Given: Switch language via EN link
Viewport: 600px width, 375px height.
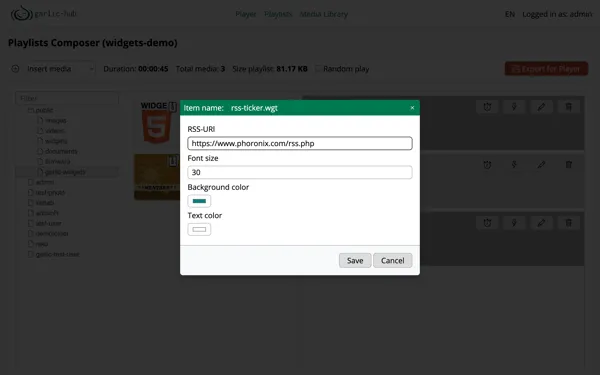Looking at the screenshot, I should click(510, 14).
